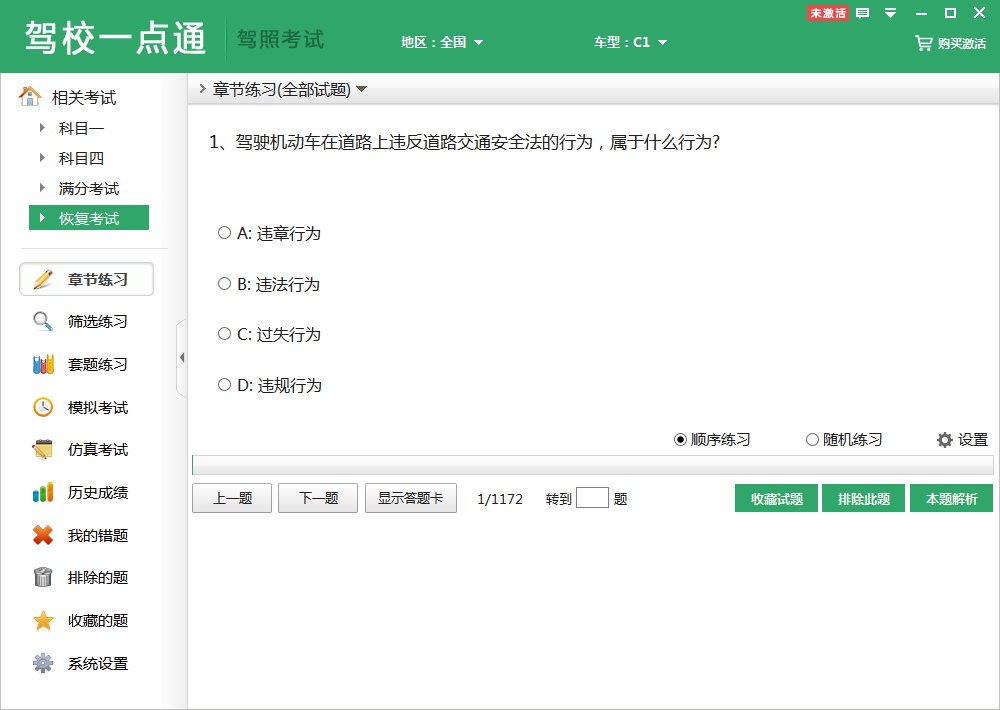This screenshot has width=1000, height=710.
Task: Open the 地区 region dropdown
Action: [x=442, y=43]
